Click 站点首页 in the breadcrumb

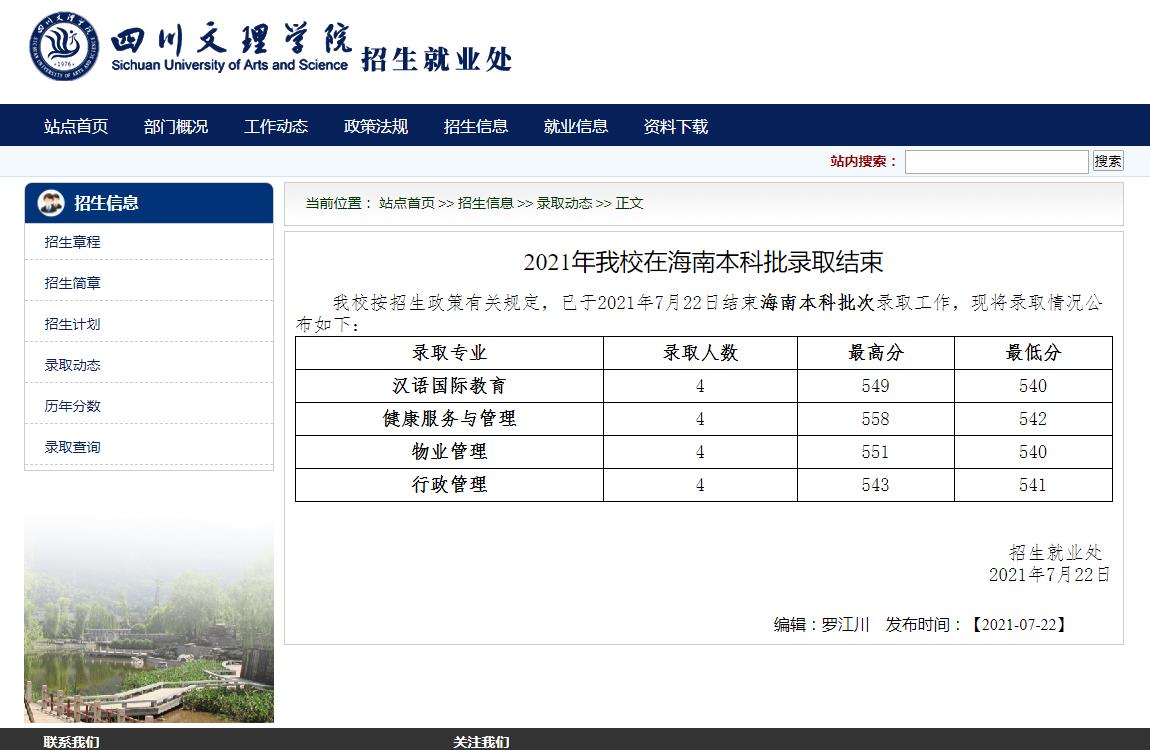click(407, 203)
